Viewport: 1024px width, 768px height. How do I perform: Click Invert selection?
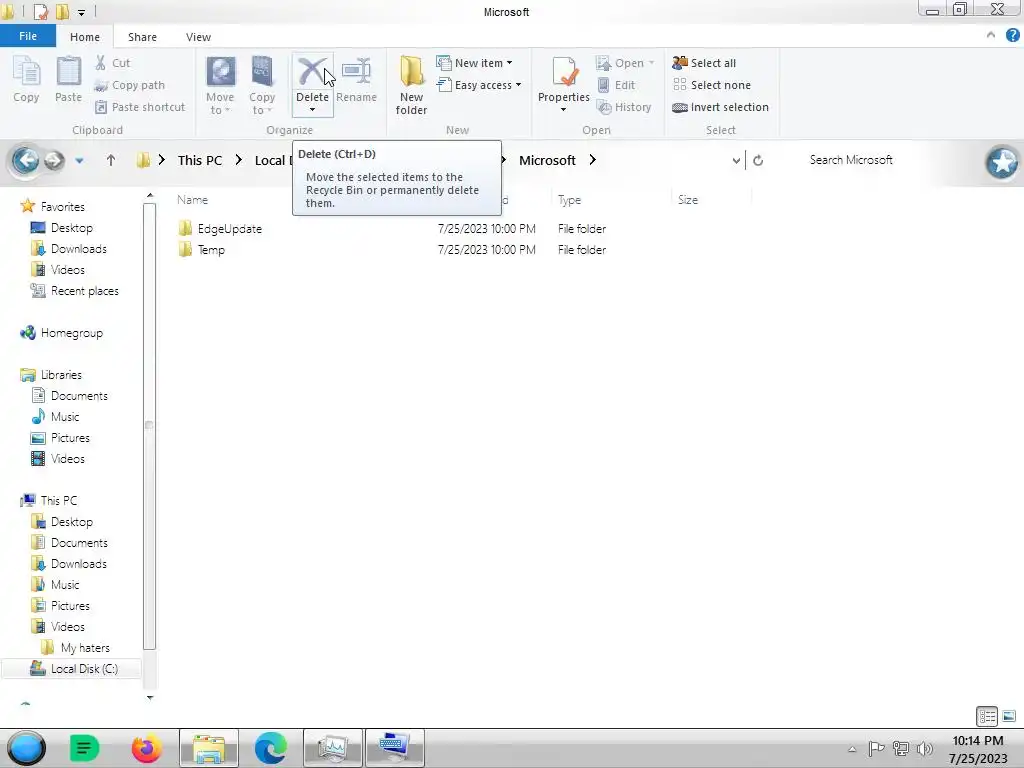click(720, 107)
